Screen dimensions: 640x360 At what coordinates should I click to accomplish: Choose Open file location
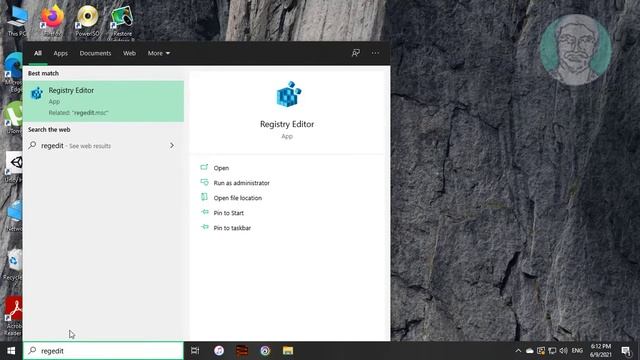[238, 198]
